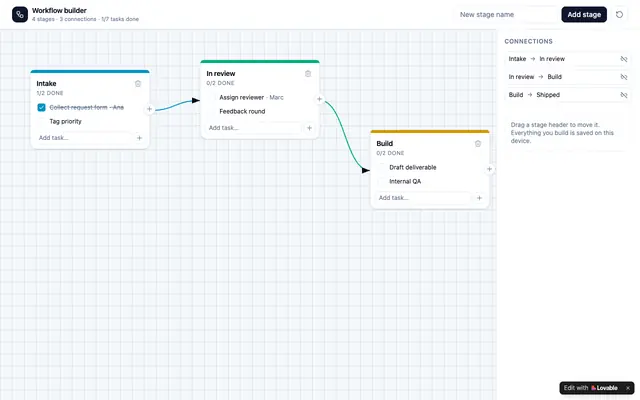Click the 'Assign reviewer' task text

[x=242, y=98]
